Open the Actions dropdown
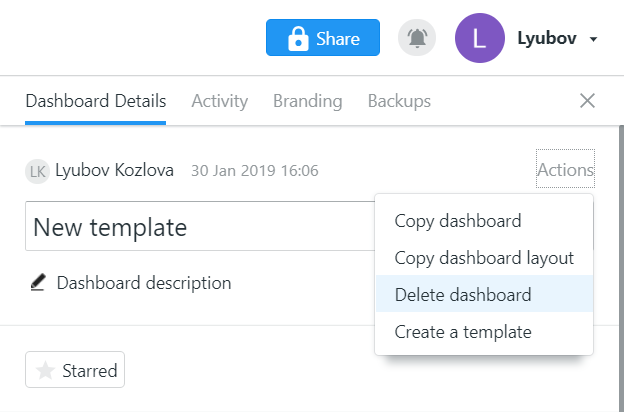This screenshot has width=624, height=412. click(x=565, y=169)
